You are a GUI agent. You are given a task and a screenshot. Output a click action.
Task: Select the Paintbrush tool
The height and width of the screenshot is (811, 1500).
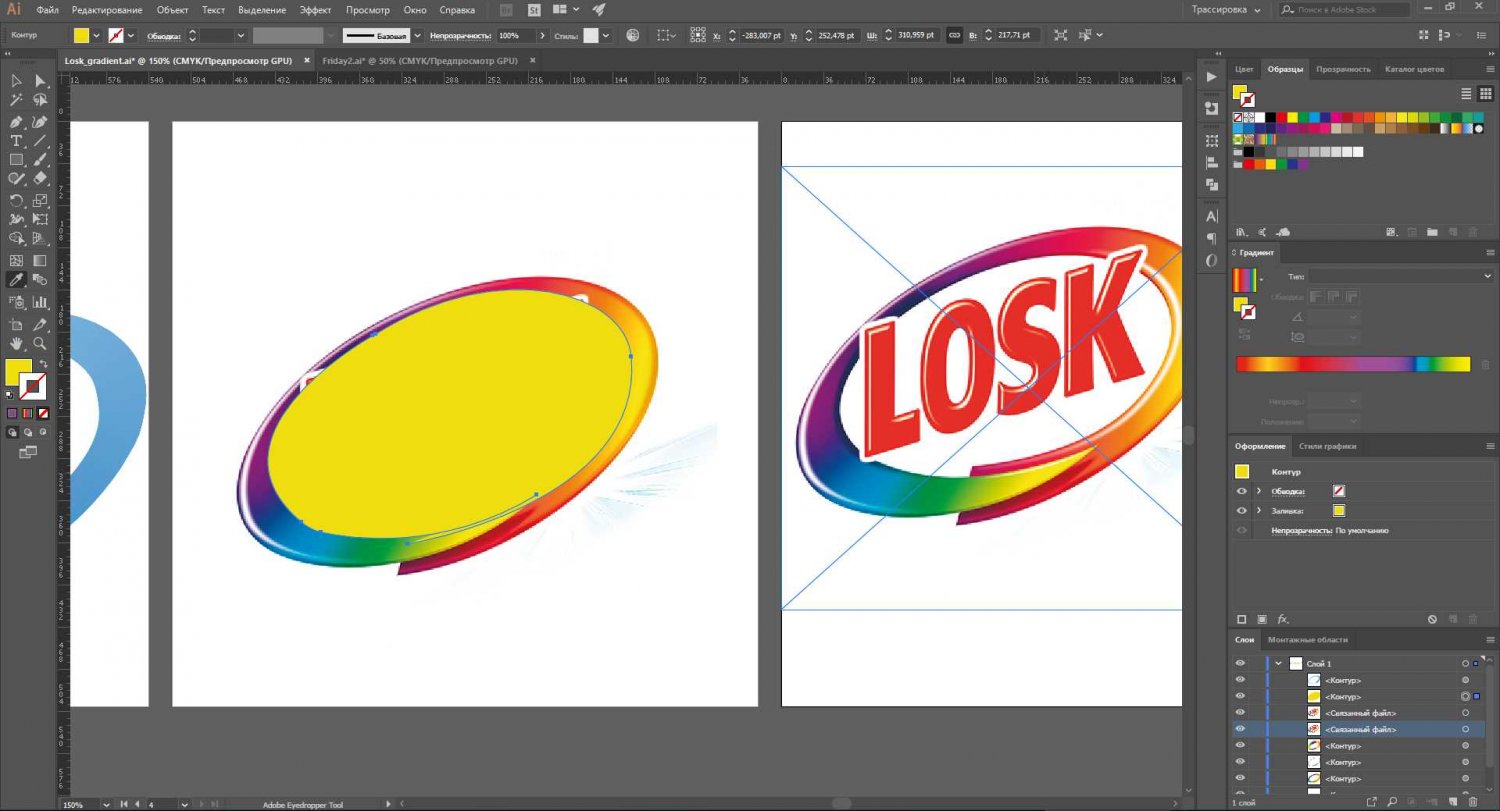(x=40, y=160)
